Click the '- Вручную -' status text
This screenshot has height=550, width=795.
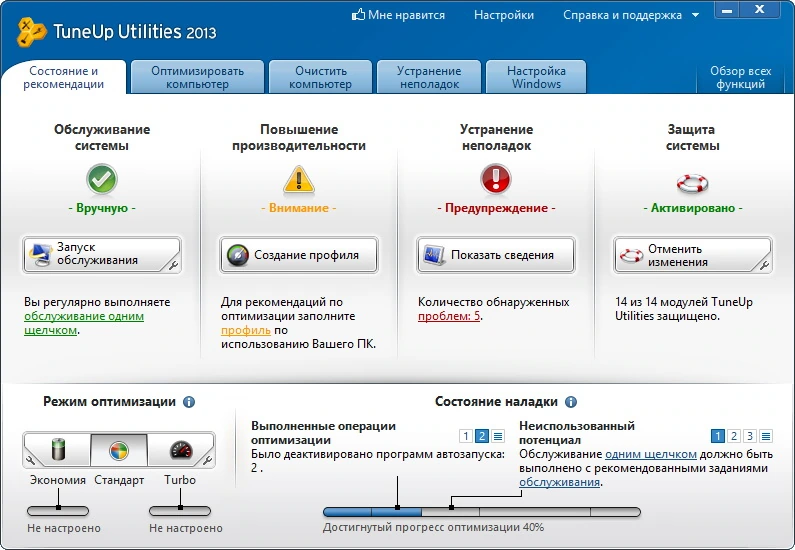pos(102,208)
